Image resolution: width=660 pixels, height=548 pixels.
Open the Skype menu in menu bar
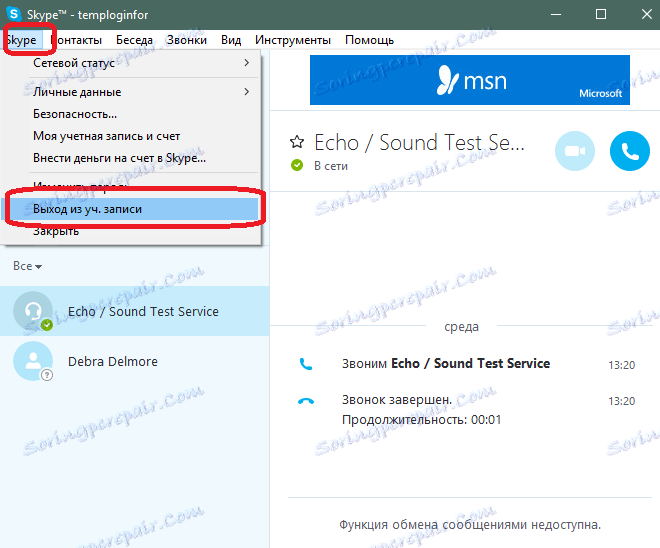(22, 40)
